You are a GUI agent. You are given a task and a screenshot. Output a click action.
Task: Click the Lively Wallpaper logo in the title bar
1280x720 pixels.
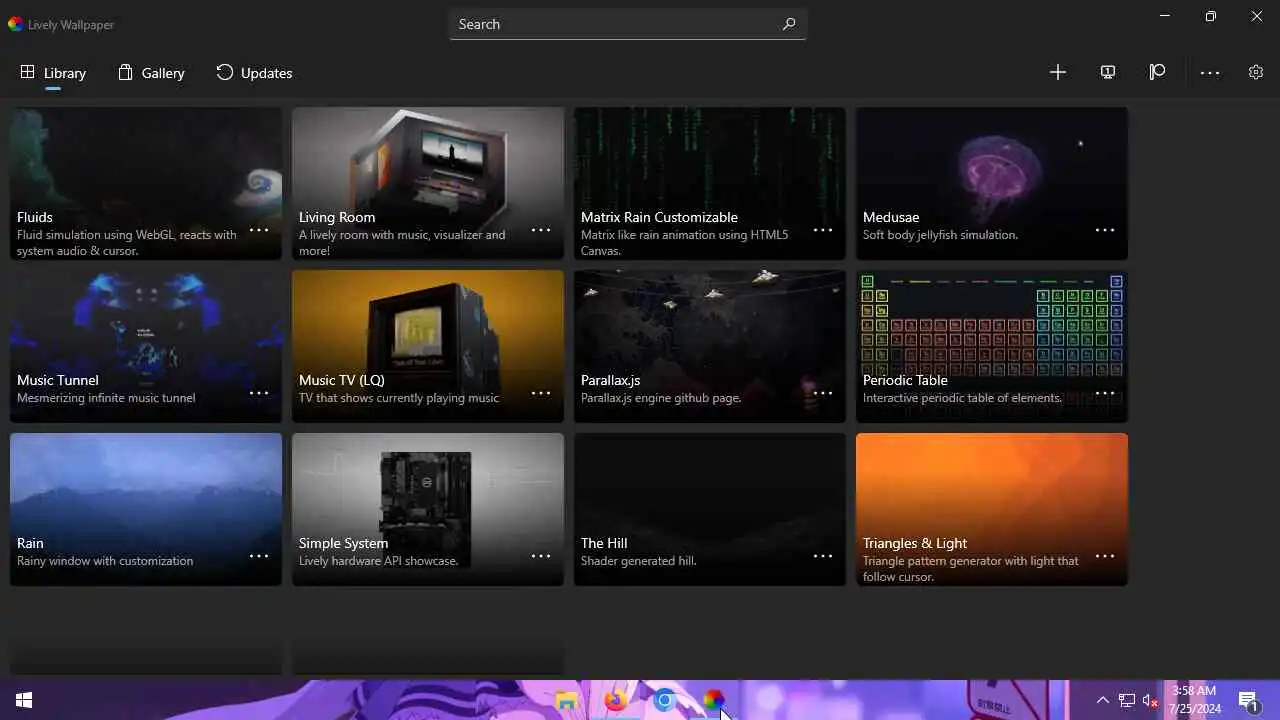coord(15,24)
